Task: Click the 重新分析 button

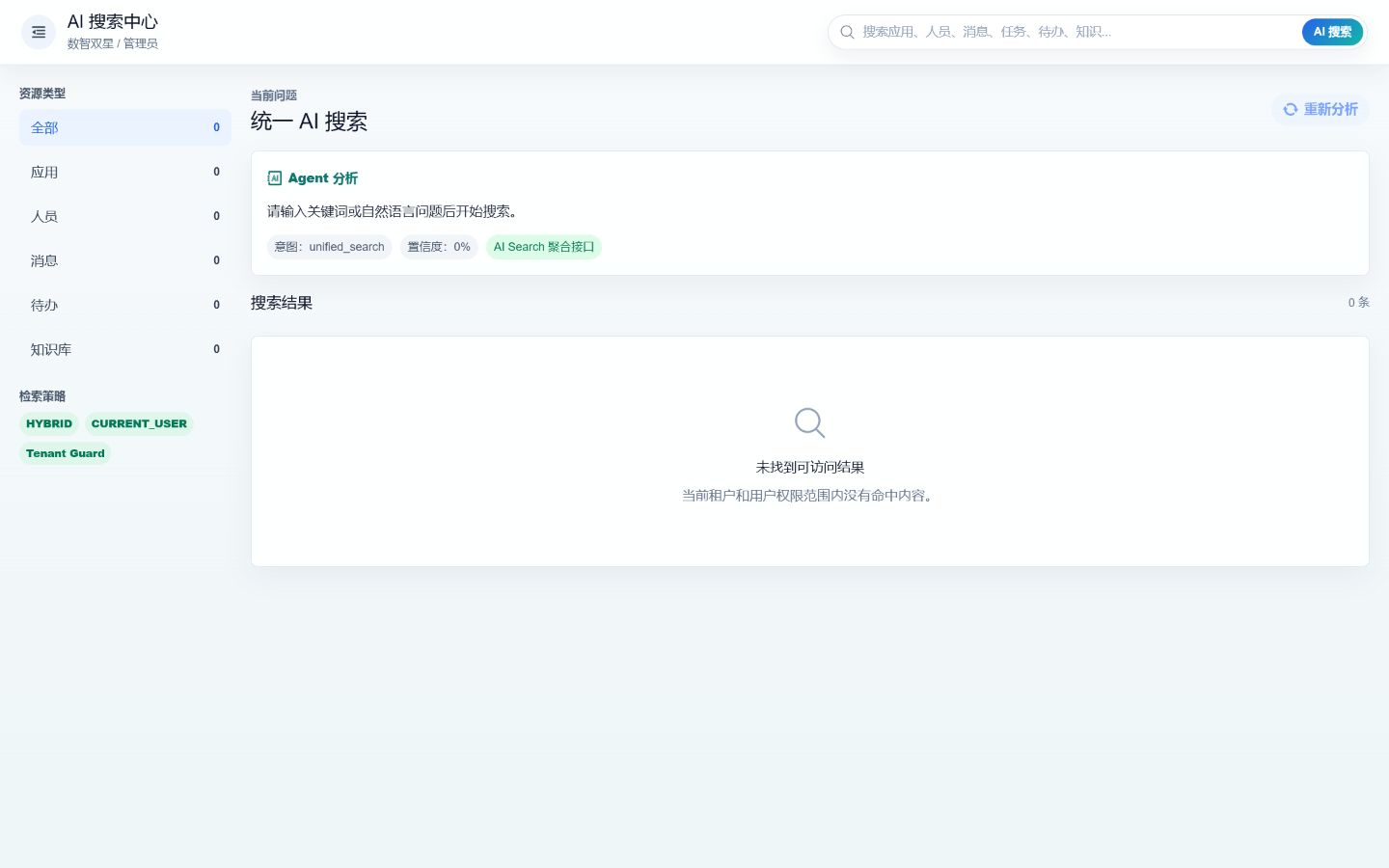Action: 1321,110
